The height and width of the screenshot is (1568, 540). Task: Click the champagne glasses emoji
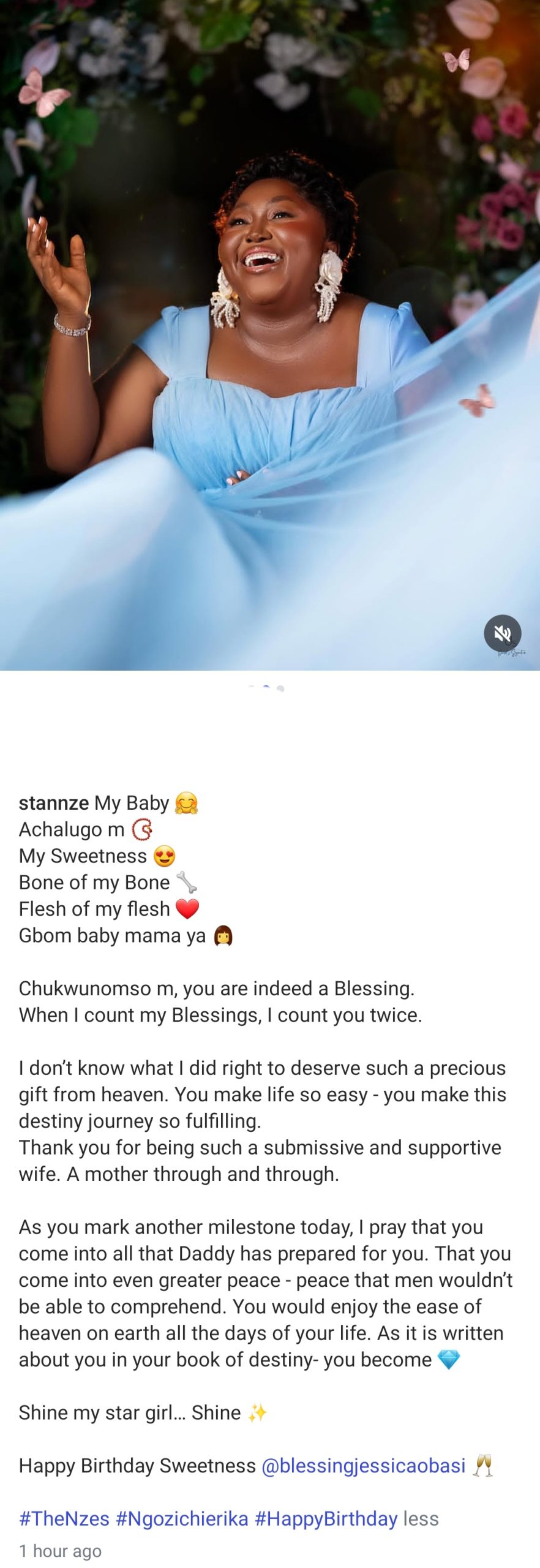(x=484, y=1466)
